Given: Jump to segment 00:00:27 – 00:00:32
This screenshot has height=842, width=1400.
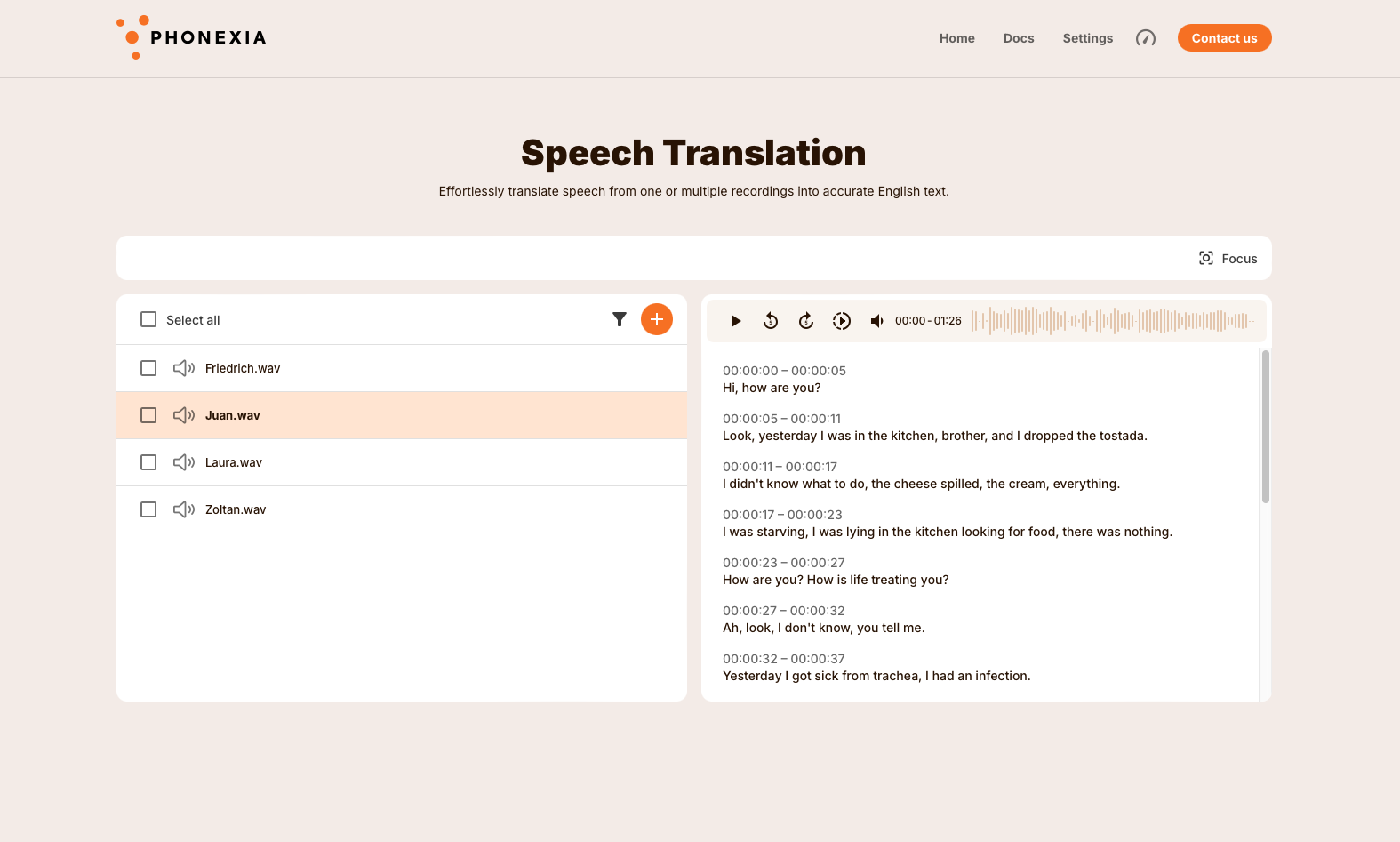Looking at the screenshot, I should coord(784,611).
